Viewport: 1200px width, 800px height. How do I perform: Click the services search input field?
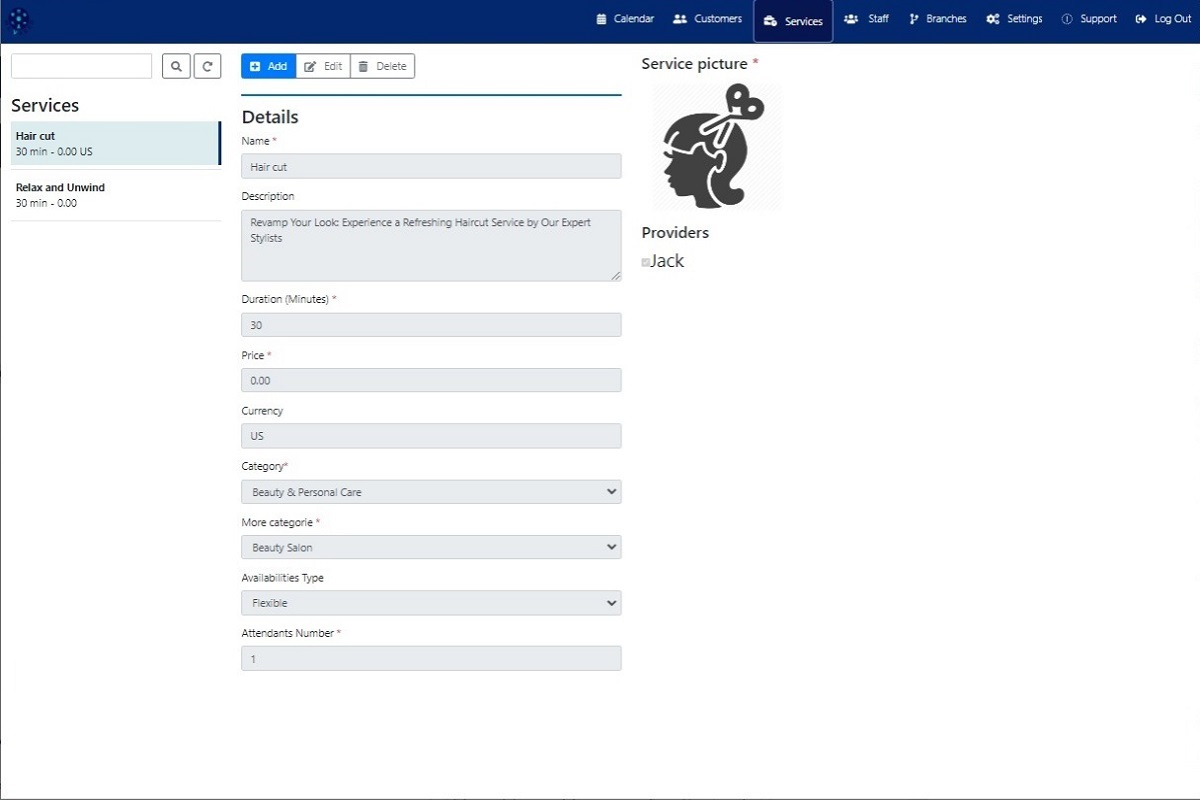click(x=81, y=66)
